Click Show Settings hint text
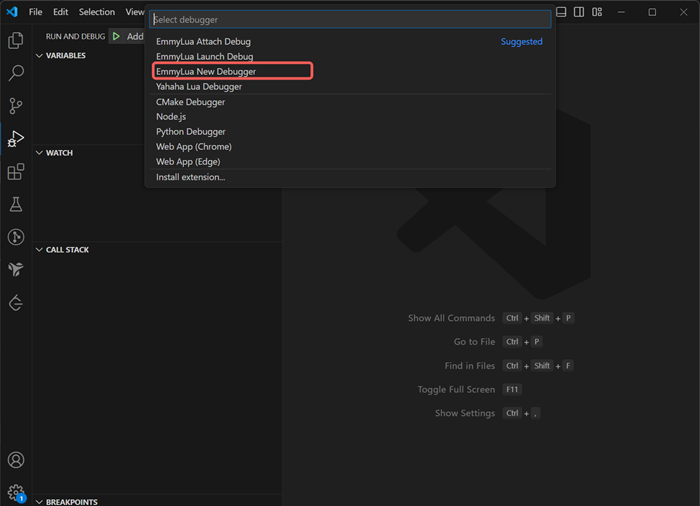The width and height of the screenshot is (700, 506). [x=465, y=413]
